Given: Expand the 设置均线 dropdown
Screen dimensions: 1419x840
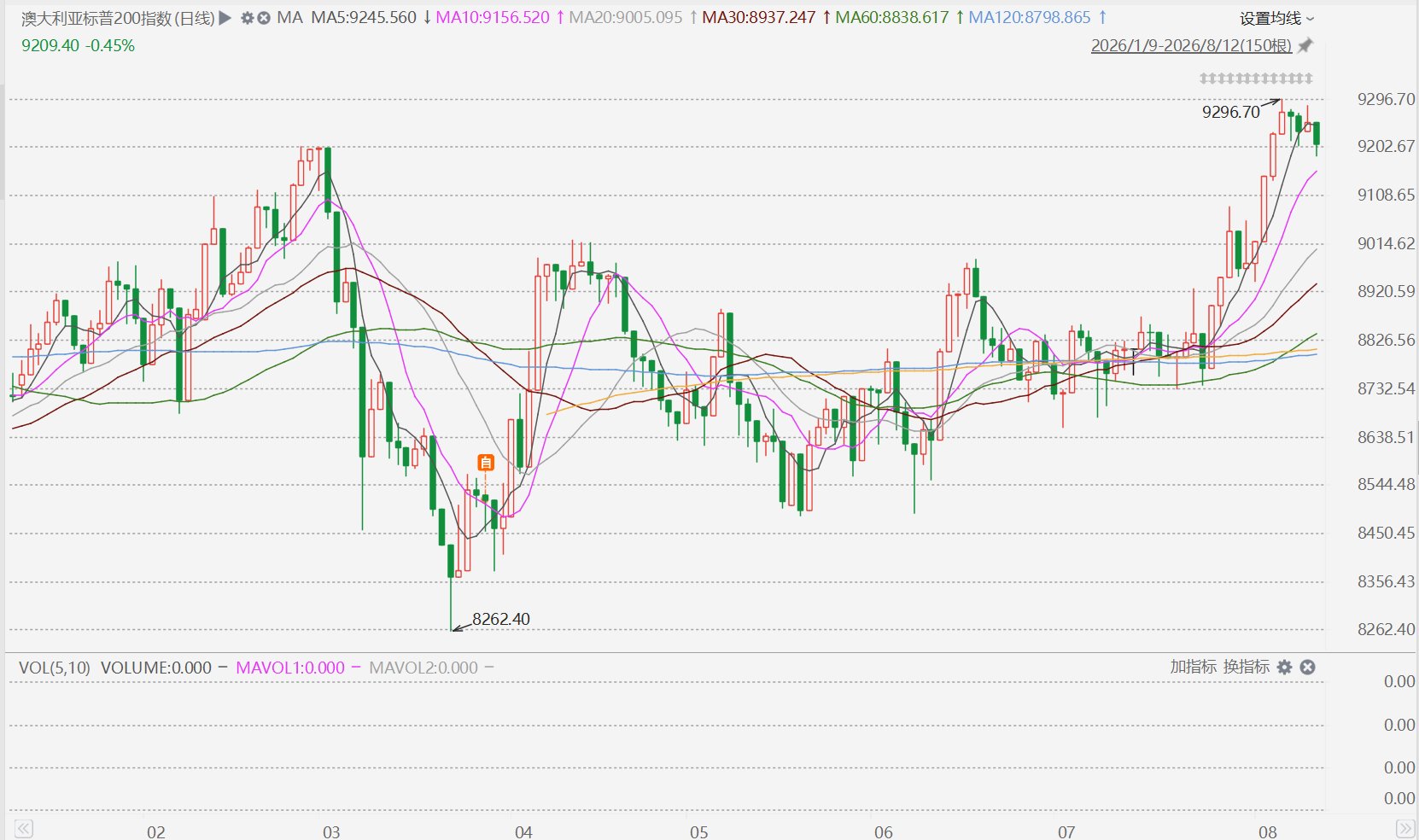Looking at the screenshot, I should tap(1277, 18).
